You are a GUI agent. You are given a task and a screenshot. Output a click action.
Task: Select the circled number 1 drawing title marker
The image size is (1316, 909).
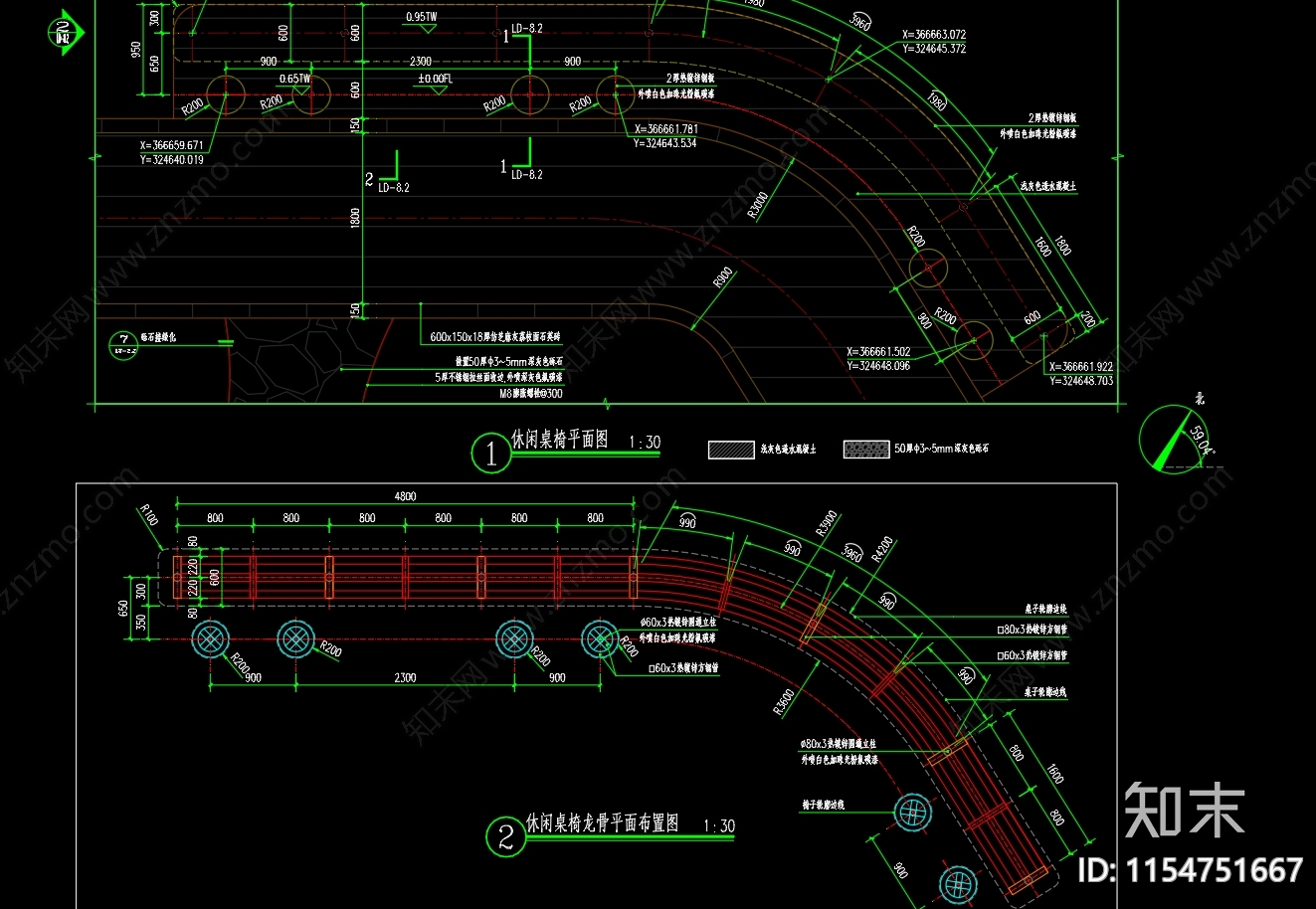coord(490,454)
